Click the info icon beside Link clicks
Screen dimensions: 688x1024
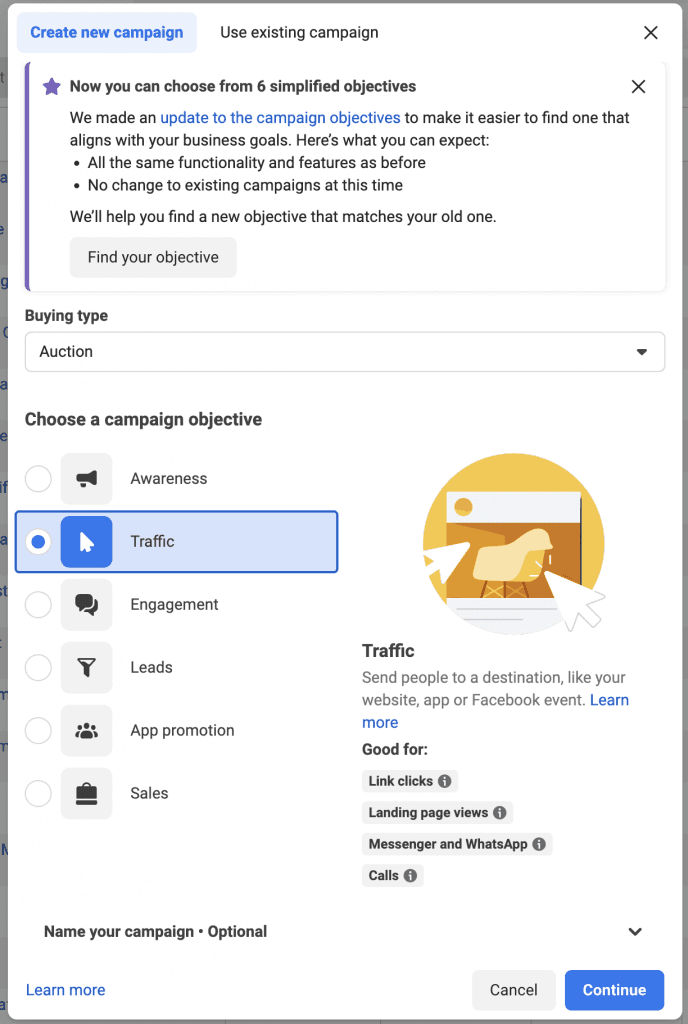(445, 781)
